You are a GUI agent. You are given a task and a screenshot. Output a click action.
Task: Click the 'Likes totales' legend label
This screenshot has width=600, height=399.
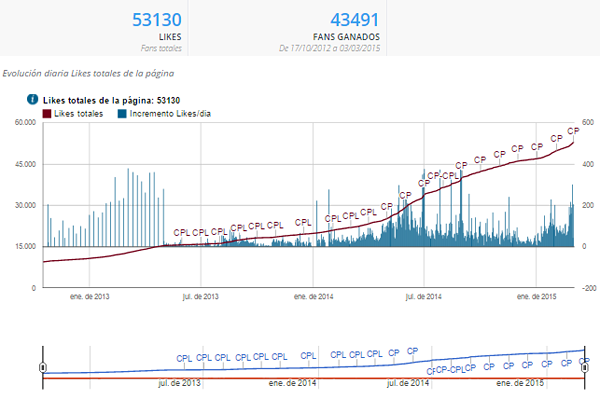coord(78,114)
